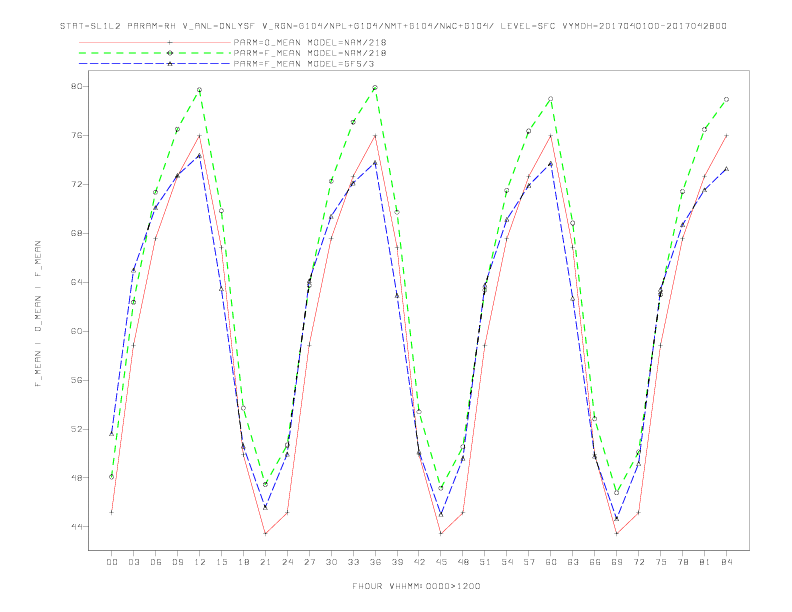792x612 pixels.
Task: Click x-axis forecast hour 72
Action: point(638,562)
